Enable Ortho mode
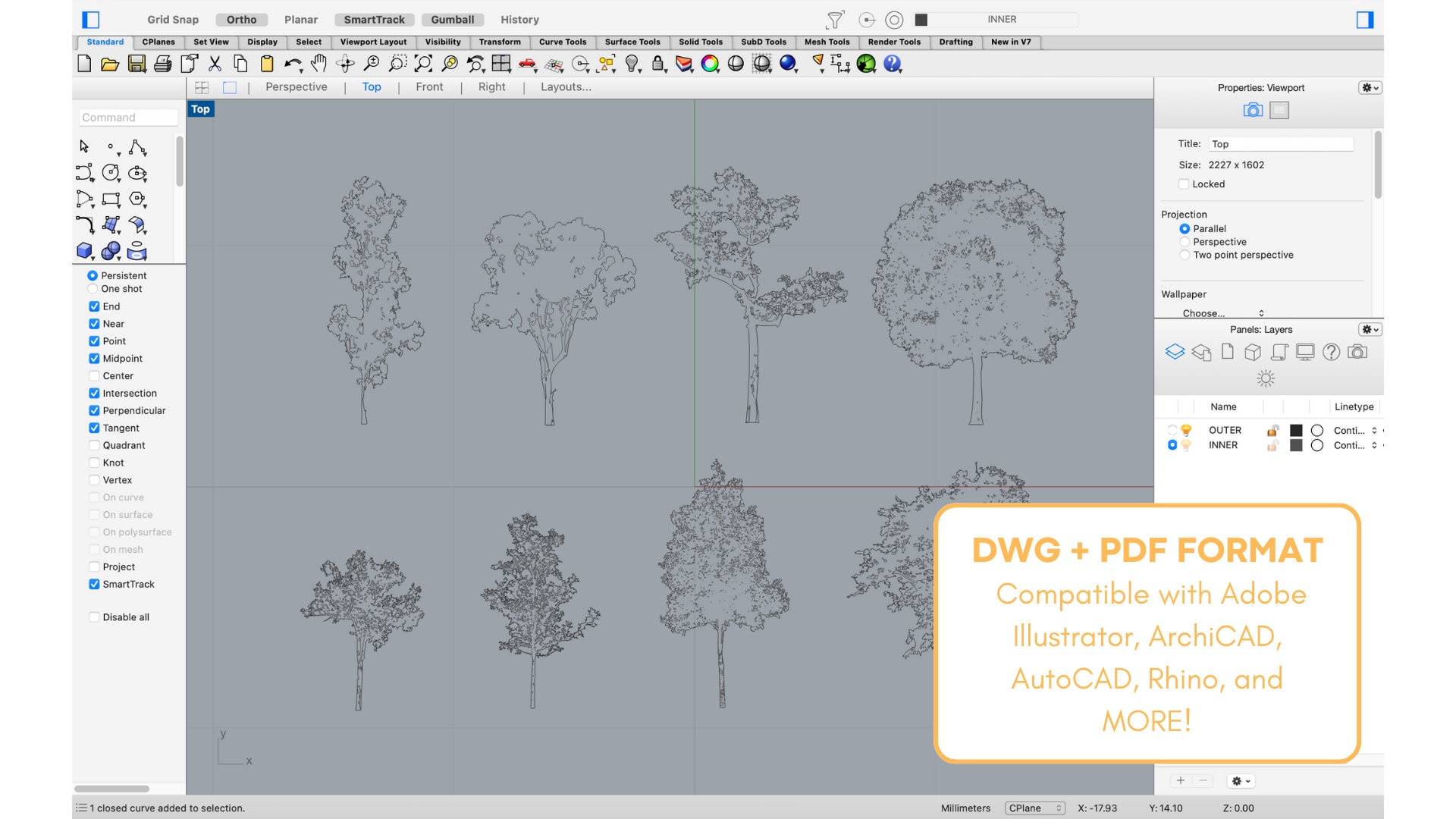The image size is (1456, 819). 241,20
